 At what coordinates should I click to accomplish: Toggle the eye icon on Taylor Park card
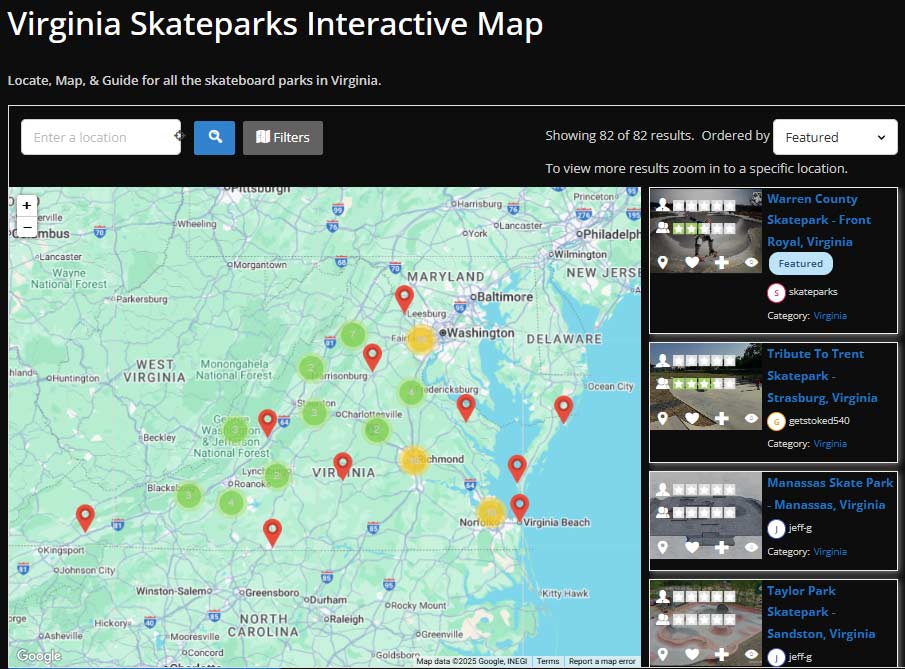pyautogui.click(x=753, y=655)
